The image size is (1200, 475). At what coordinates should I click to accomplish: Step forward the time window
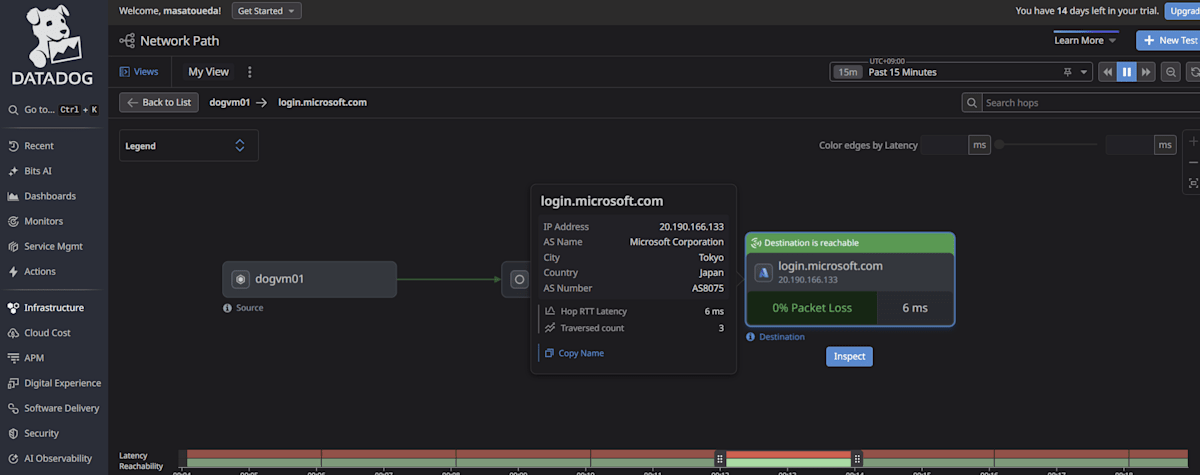pos(1146,72)
